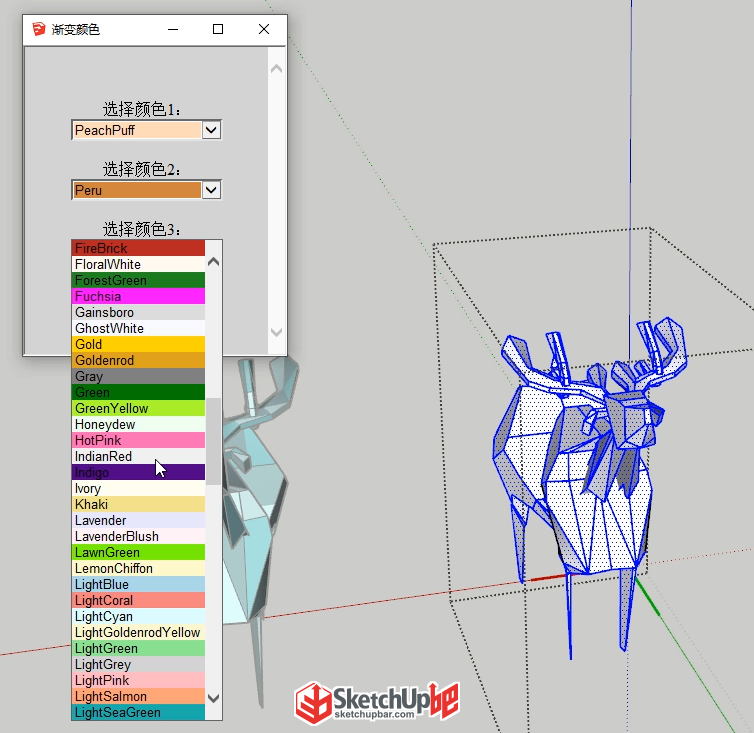Select IndianRed list entry
This screenshot has height=733, width=754.
pos(138,456)
